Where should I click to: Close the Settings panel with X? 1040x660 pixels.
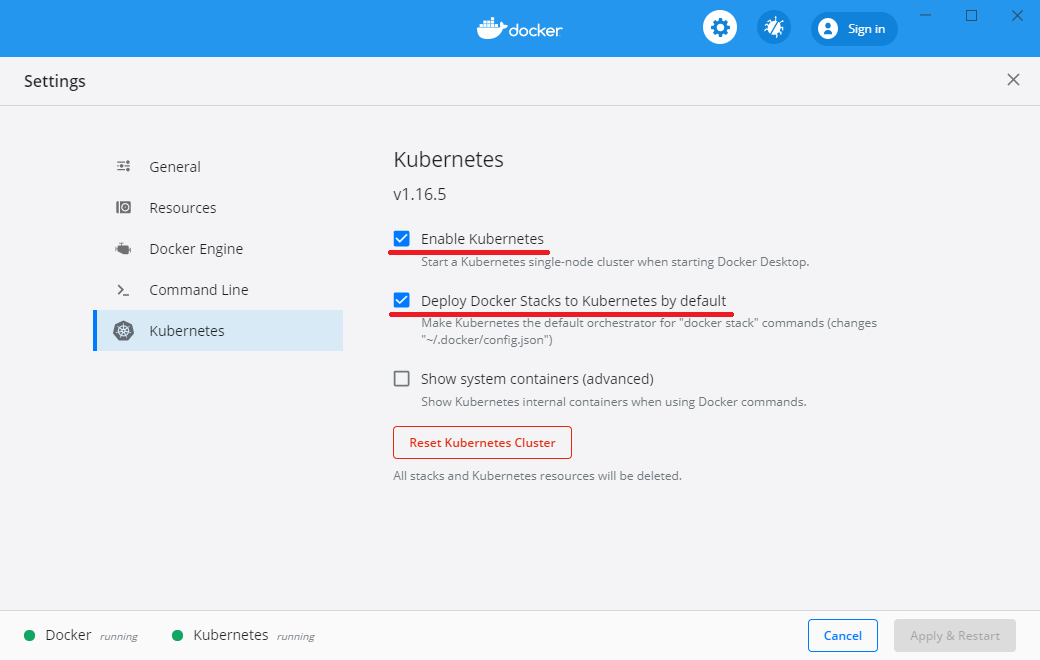[1013, 80]
